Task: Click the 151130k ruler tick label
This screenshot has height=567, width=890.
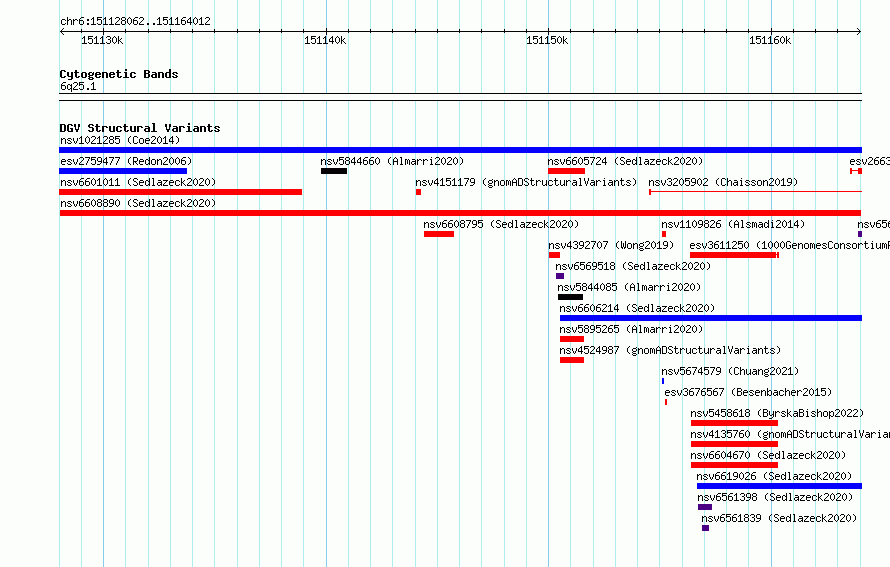Action: click(x=102, y=40)
